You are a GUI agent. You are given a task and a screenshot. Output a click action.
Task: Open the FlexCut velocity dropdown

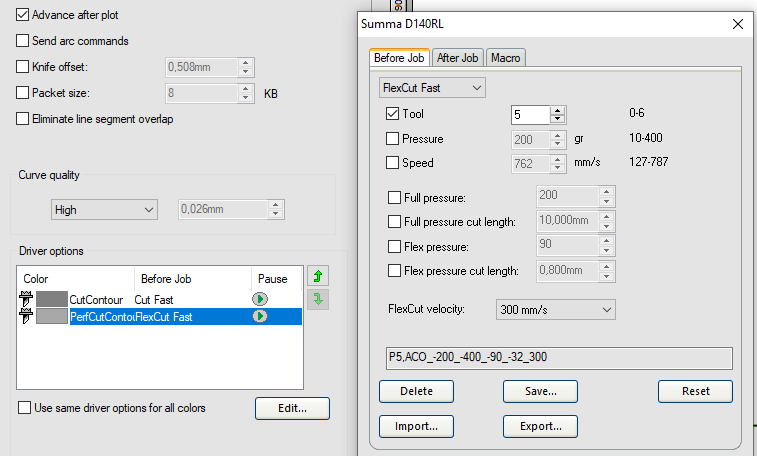click(x=556, y=310)
